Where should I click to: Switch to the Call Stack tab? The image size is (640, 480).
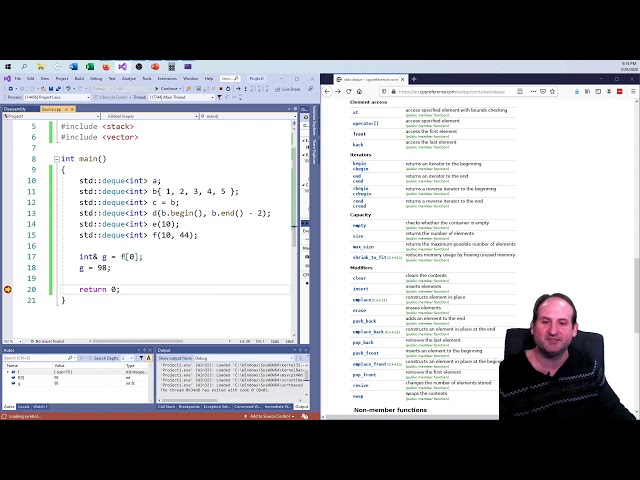tap(167, 407)
